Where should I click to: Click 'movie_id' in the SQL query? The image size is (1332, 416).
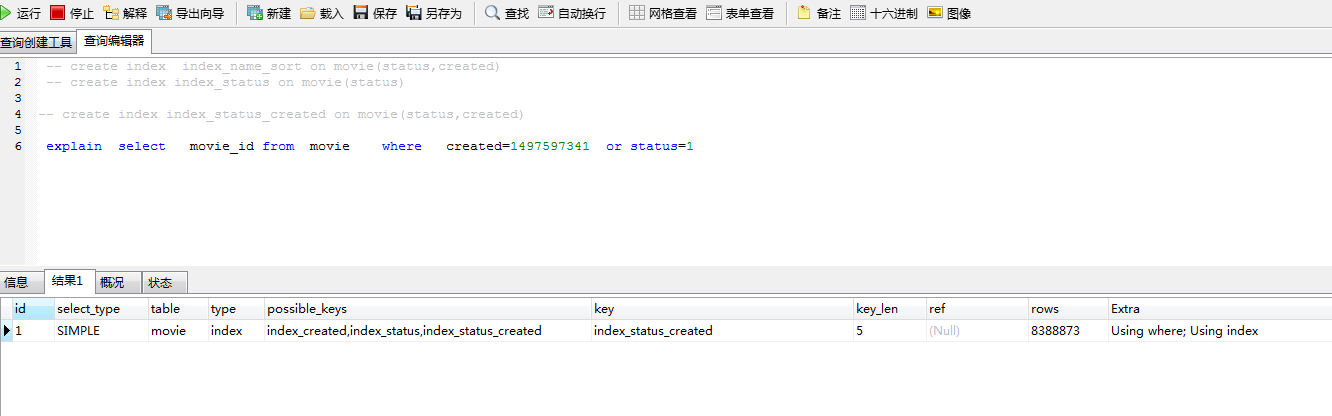click(x=222, y=146)
